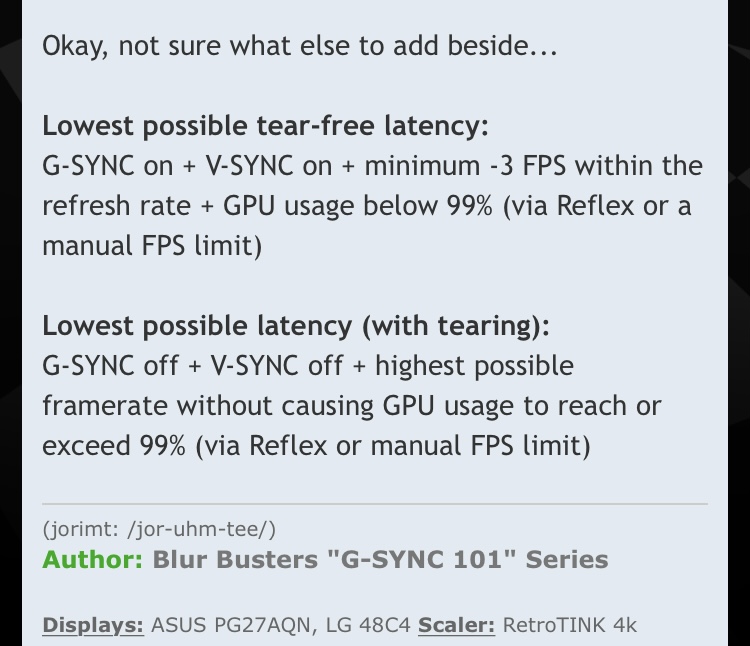Click the "LG 48C4" display name
Viewport: 750px width, 646px height.
tap(368, 625)
